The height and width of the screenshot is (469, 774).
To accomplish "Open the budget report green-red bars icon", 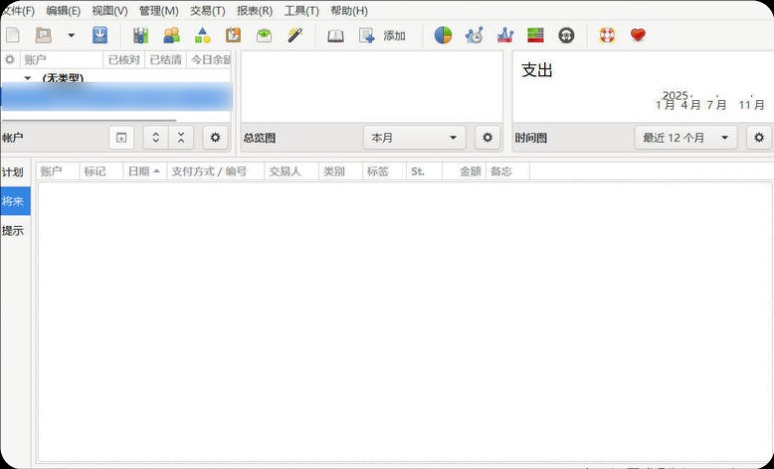I will click(536, 36).
